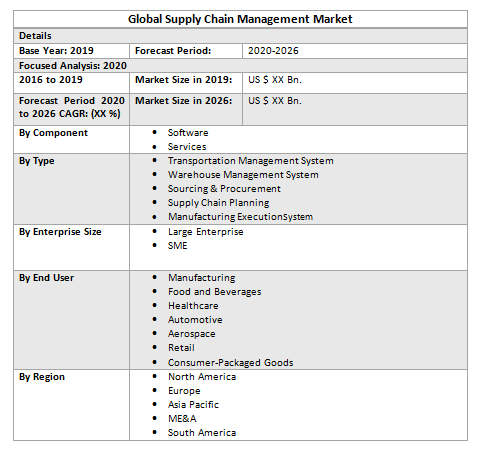Click the 'By Type' row label
This screenshot has height=452, width=480.
37,161
